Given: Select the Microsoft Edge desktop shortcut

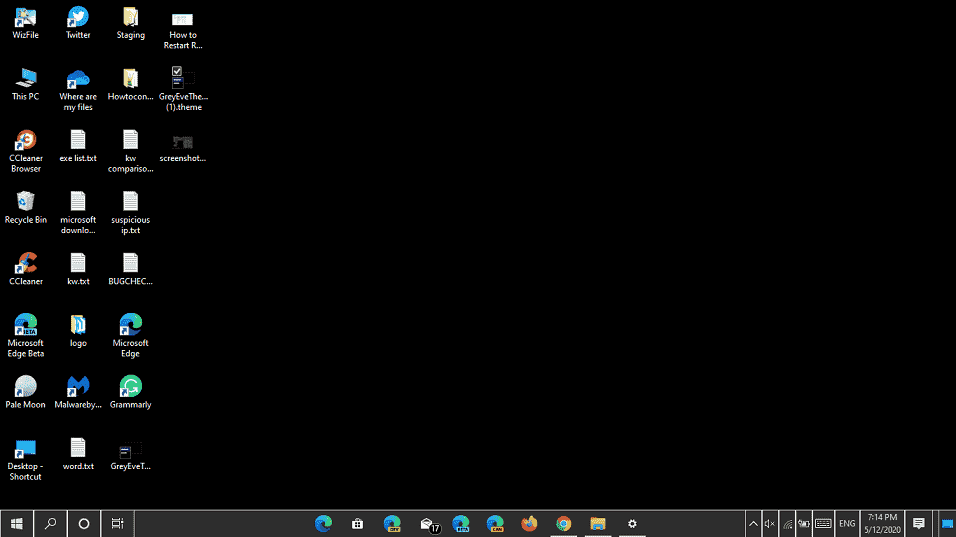Looking at the screenshot, I should 130,336.
